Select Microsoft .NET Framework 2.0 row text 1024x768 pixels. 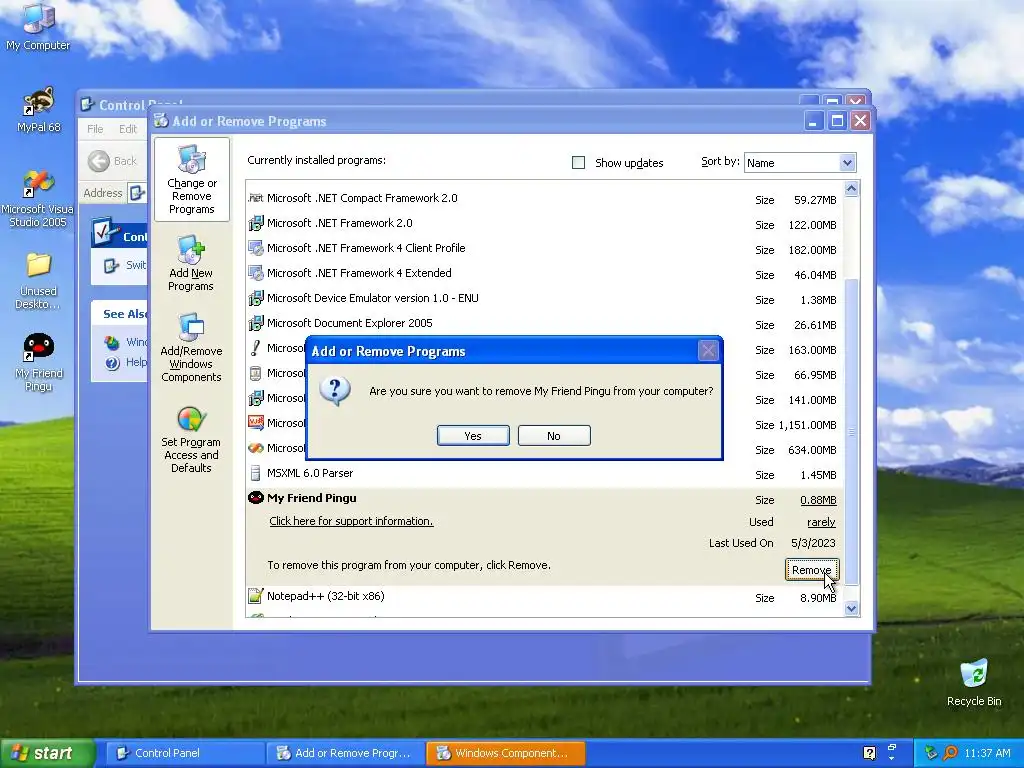tap(340, 223)
